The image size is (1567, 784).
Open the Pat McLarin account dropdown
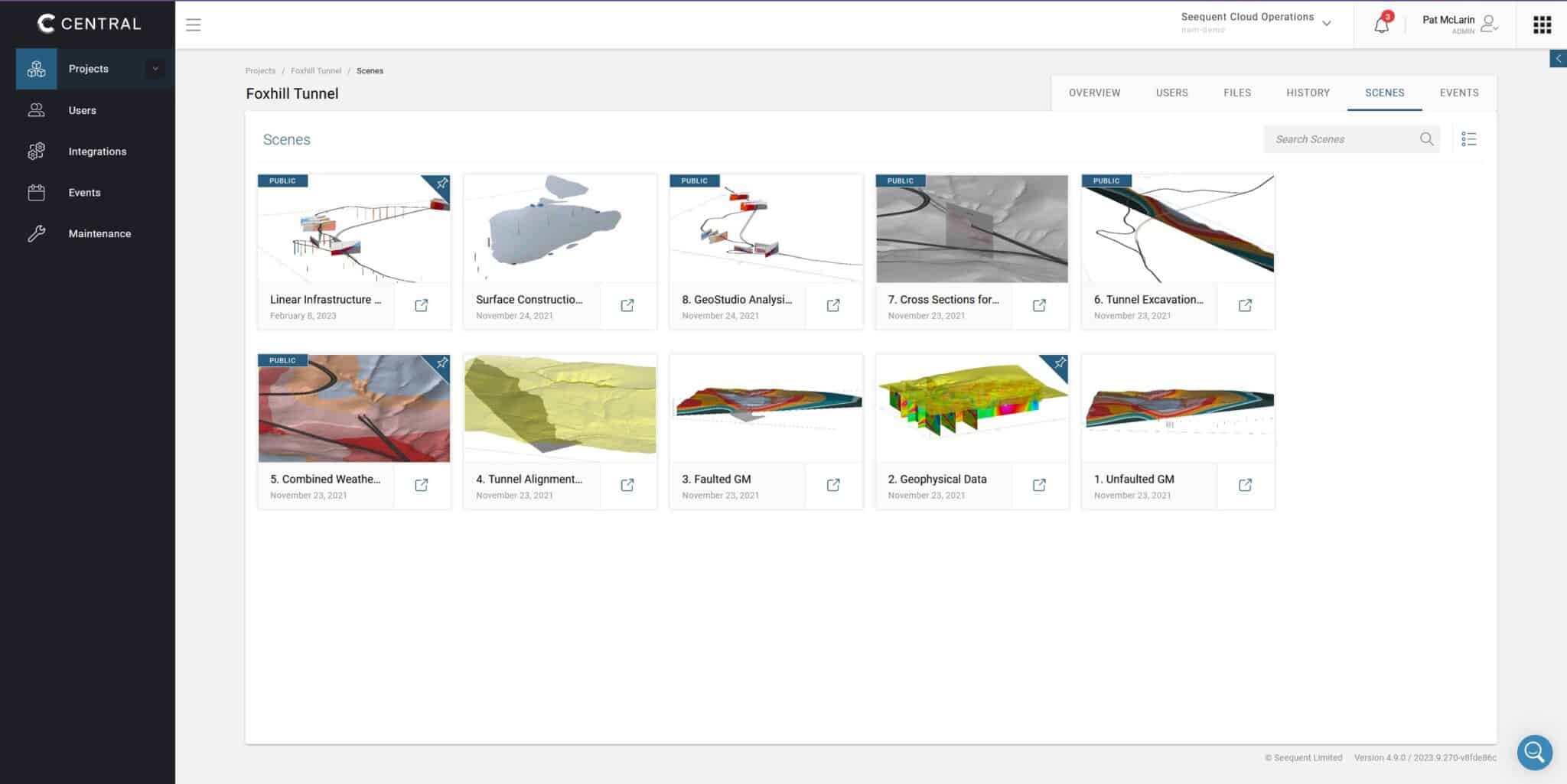click(1462, 24)
